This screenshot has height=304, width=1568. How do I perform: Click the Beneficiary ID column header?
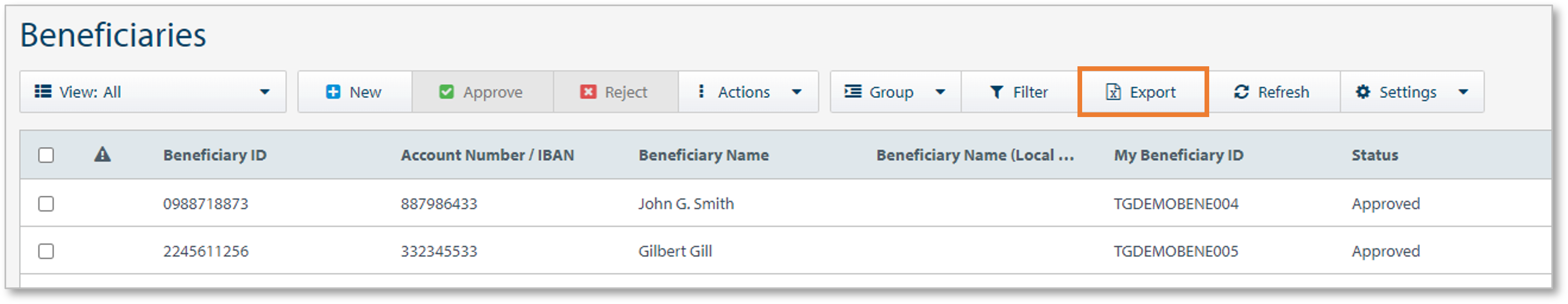pyautogui.click(x=214, y=155)
